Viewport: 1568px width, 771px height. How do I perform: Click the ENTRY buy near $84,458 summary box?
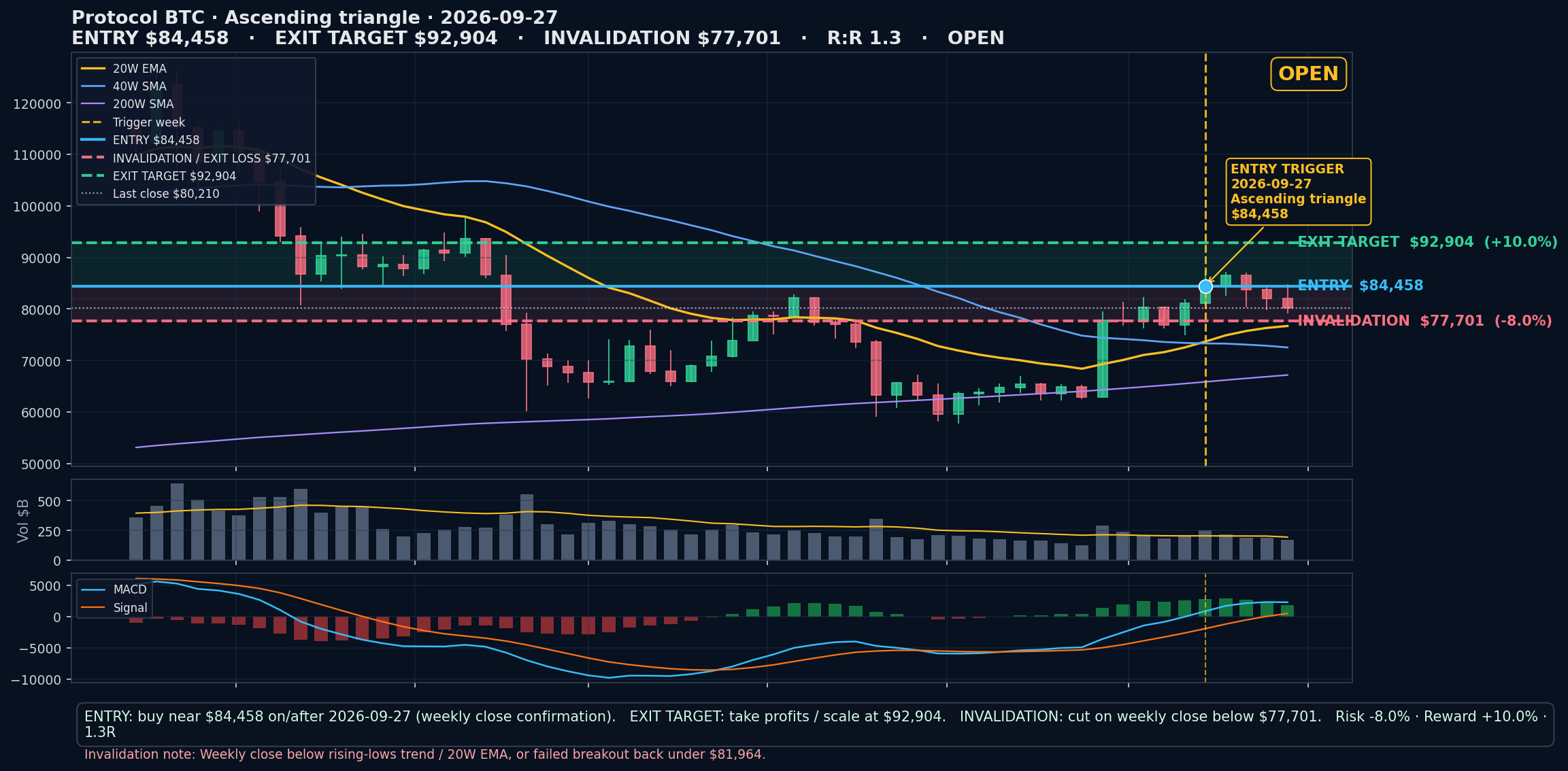(x=815, y=724)
